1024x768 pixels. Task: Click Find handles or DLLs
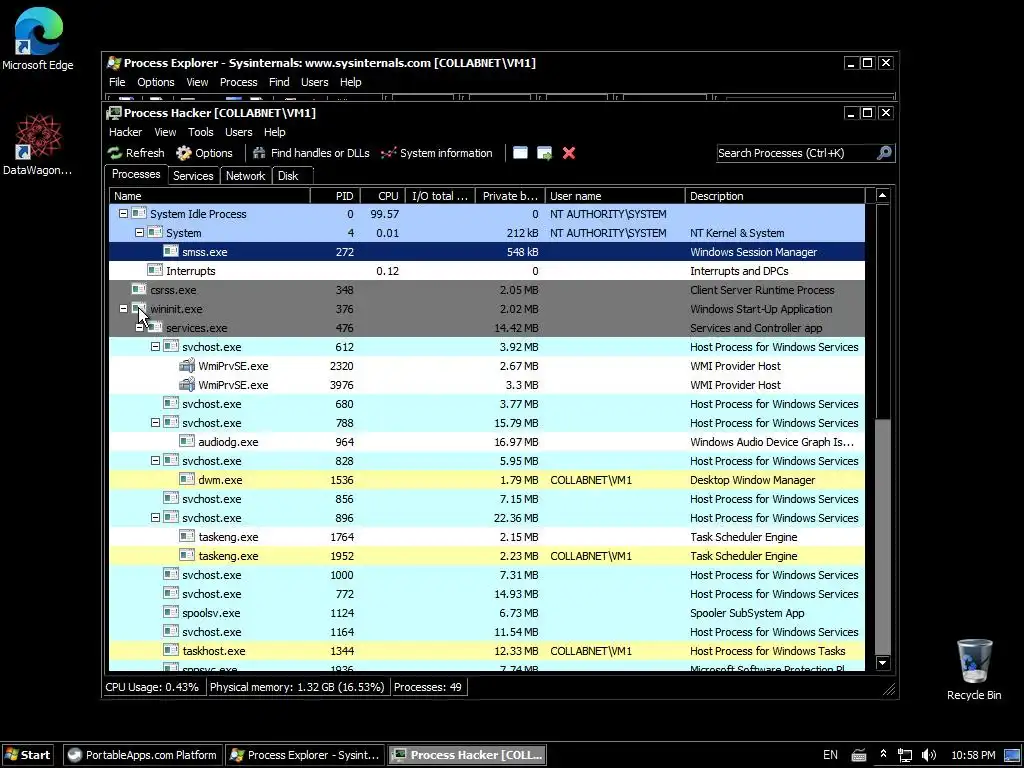311,153
